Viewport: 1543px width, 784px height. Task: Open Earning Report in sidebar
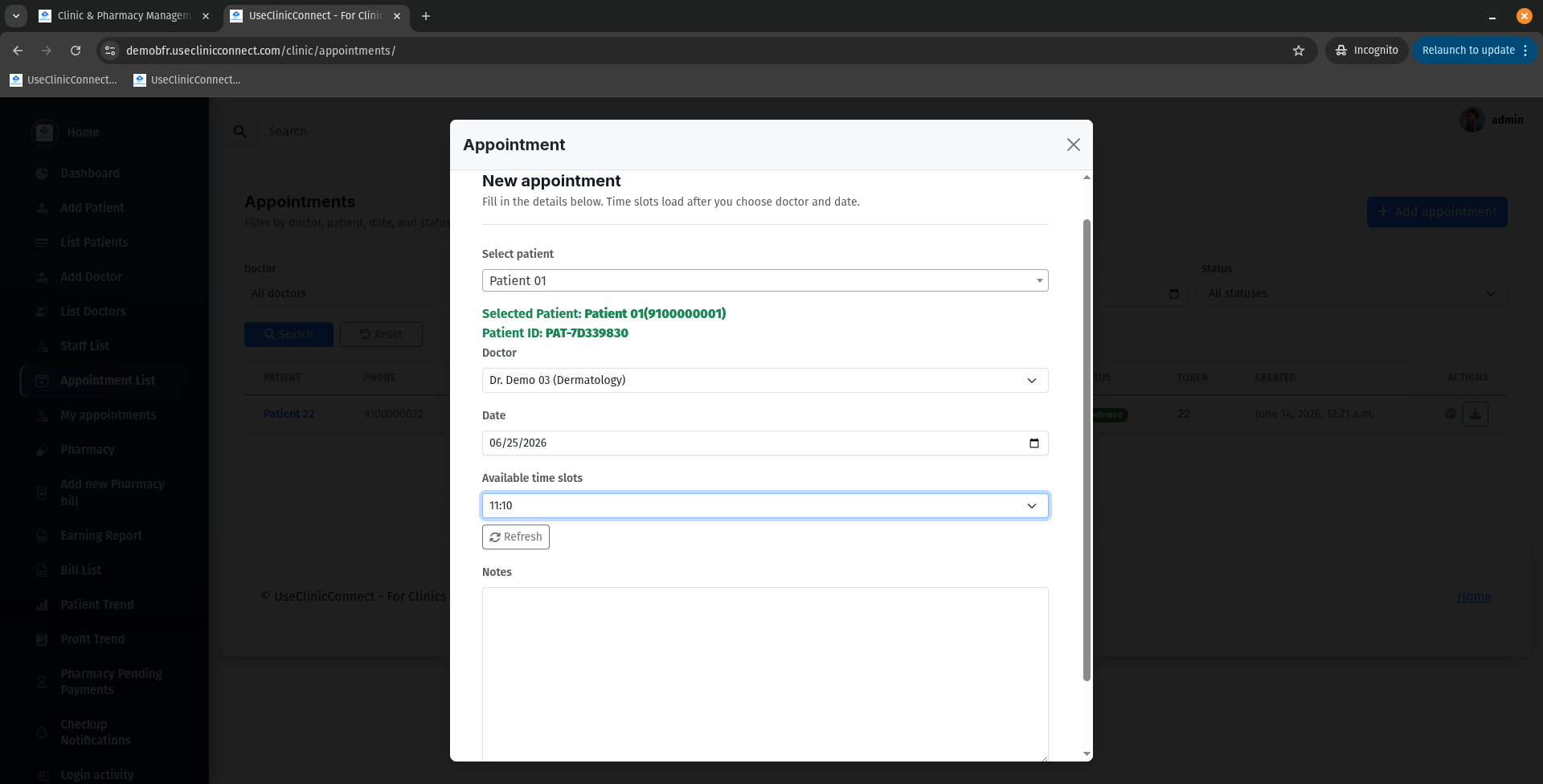100,536
